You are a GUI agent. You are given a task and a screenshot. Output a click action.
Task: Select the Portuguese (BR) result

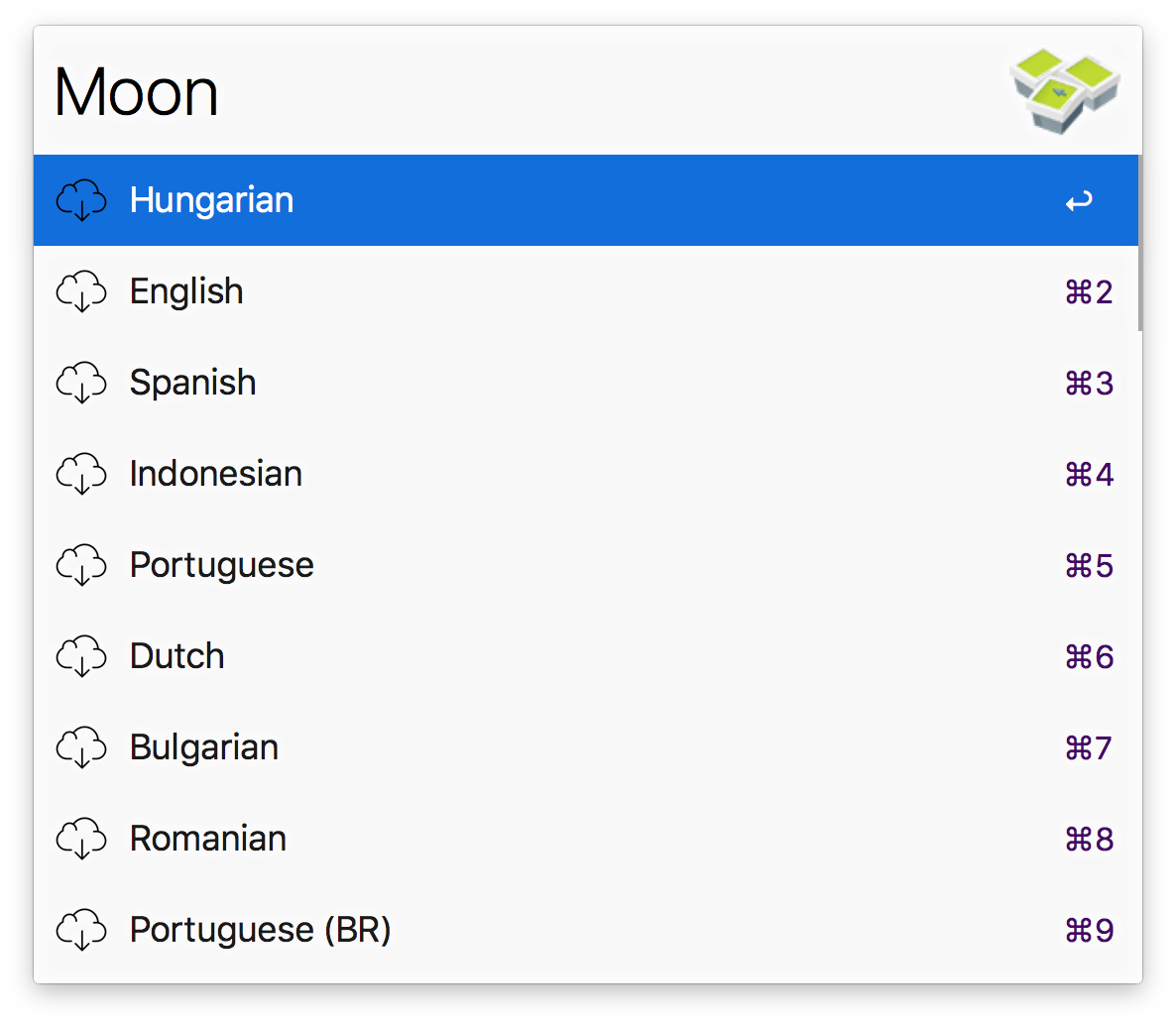pos(261,930)
